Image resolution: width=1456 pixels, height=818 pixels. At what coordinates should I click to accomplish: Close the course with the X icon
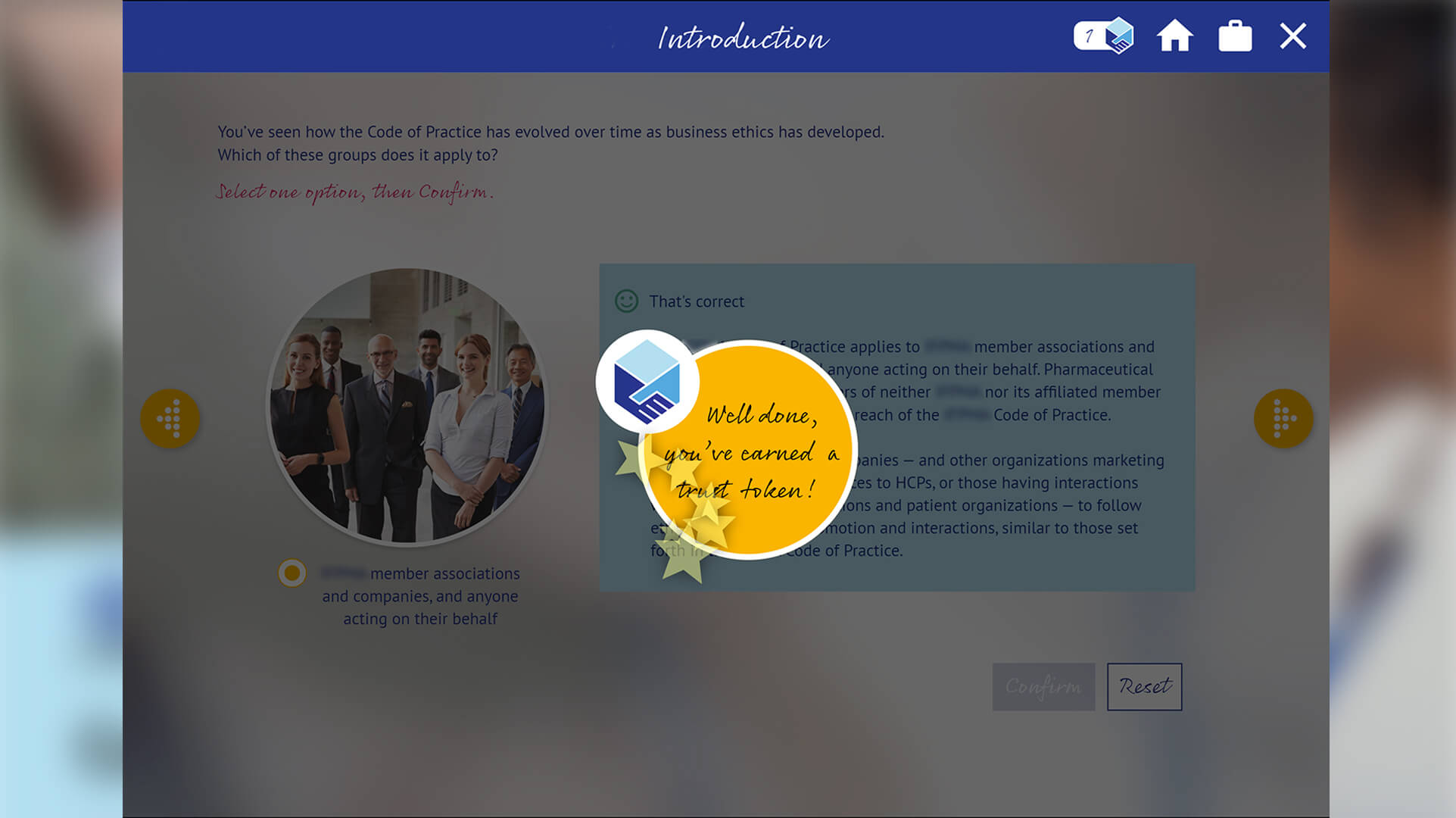[1292, 36]
